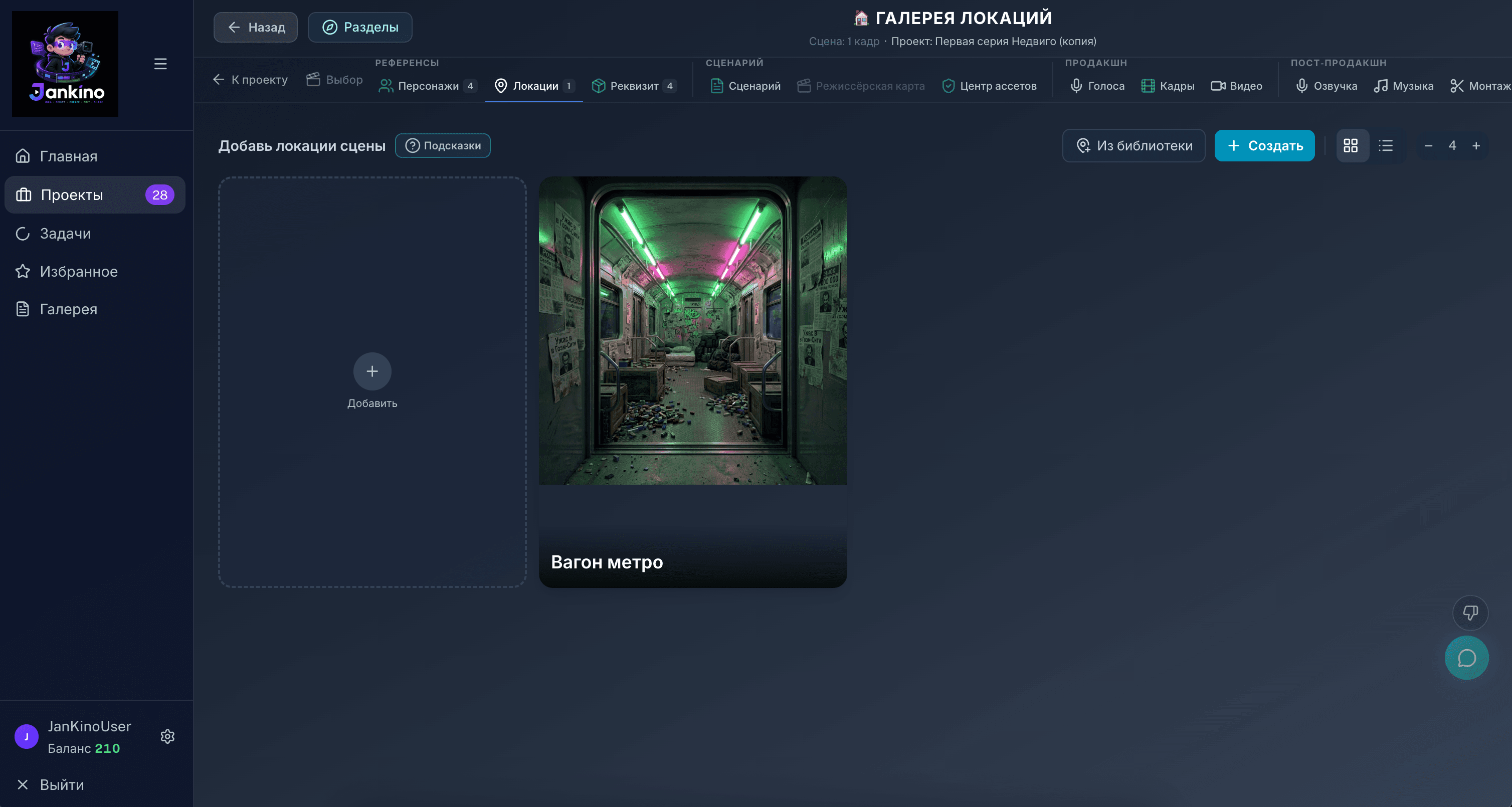Open the Главная page in the sidebar
This screenshot has width=1512, height=807.
tap(95, 156)
